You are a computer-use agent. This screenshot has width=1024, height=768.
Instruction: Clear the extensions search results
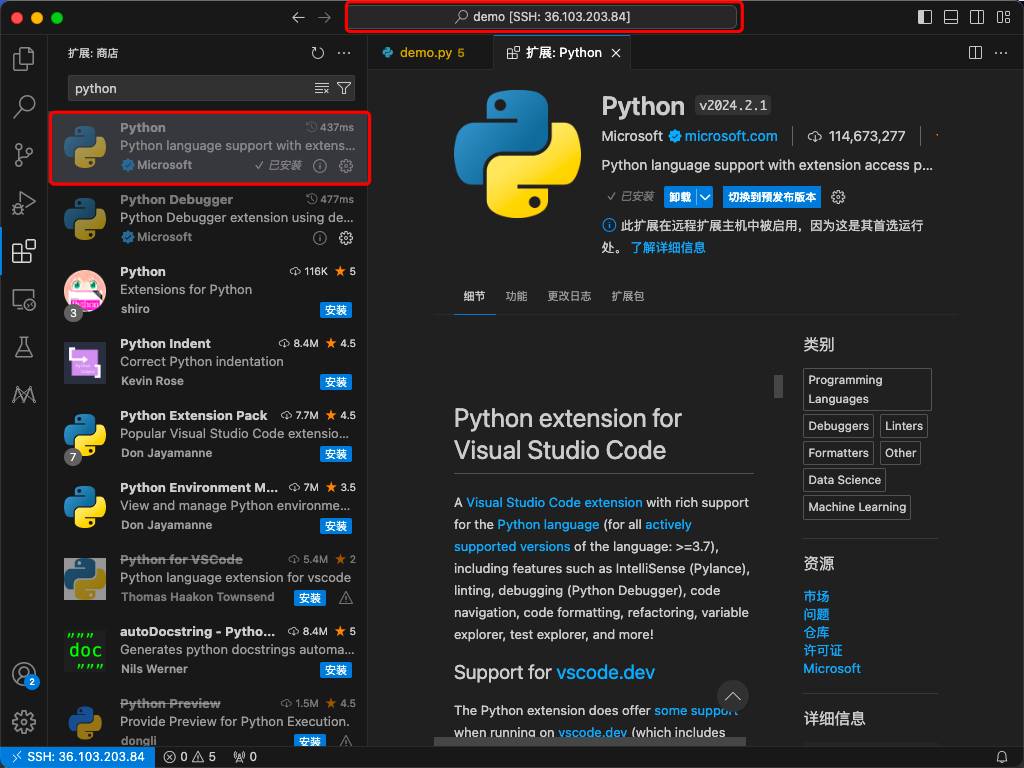coord(322,88)
